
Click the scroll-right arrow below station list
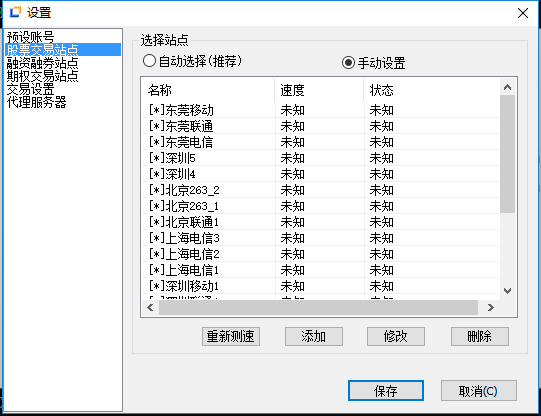click(490, 307)
